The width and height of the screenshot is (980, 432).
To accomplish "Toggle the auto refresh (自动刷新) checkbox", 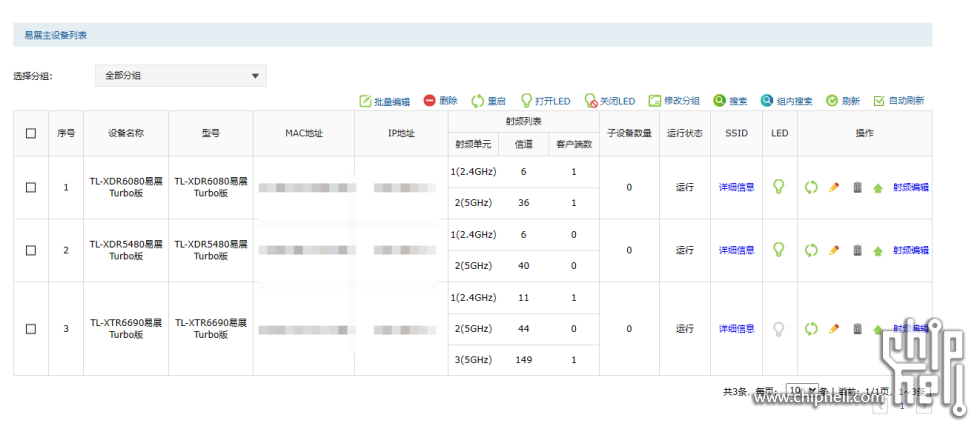I will [x=879, y=101].
